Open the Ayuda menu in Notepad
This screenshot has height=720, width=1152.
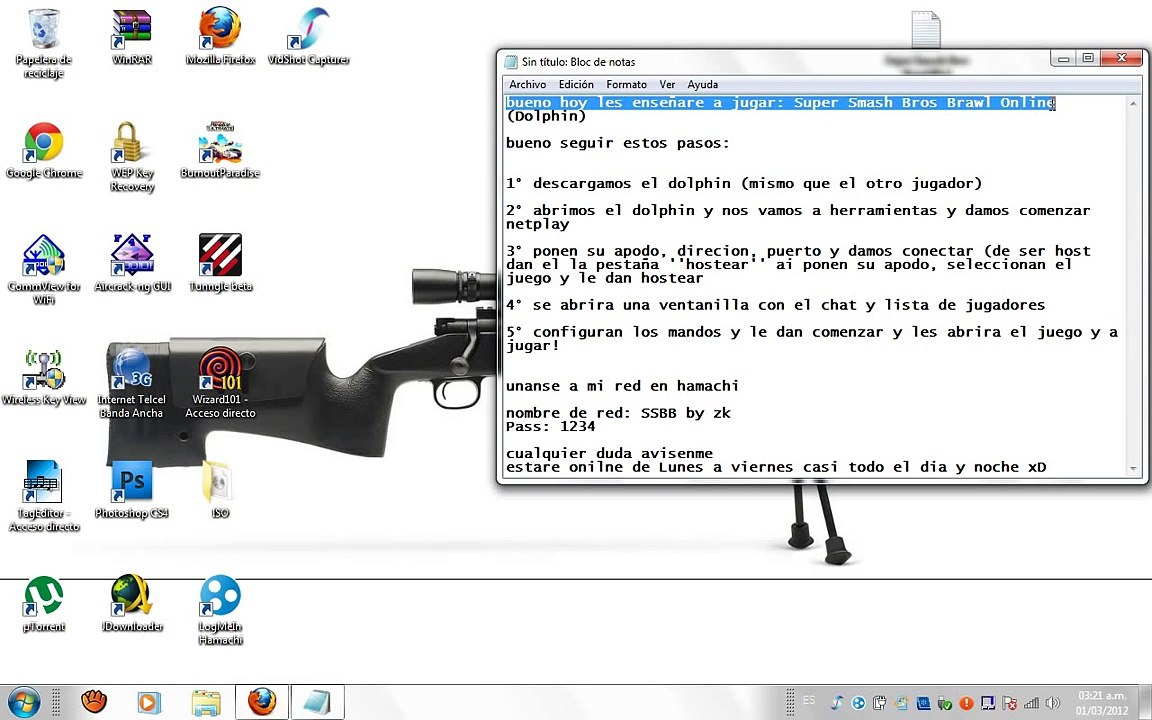click(702, 84)
